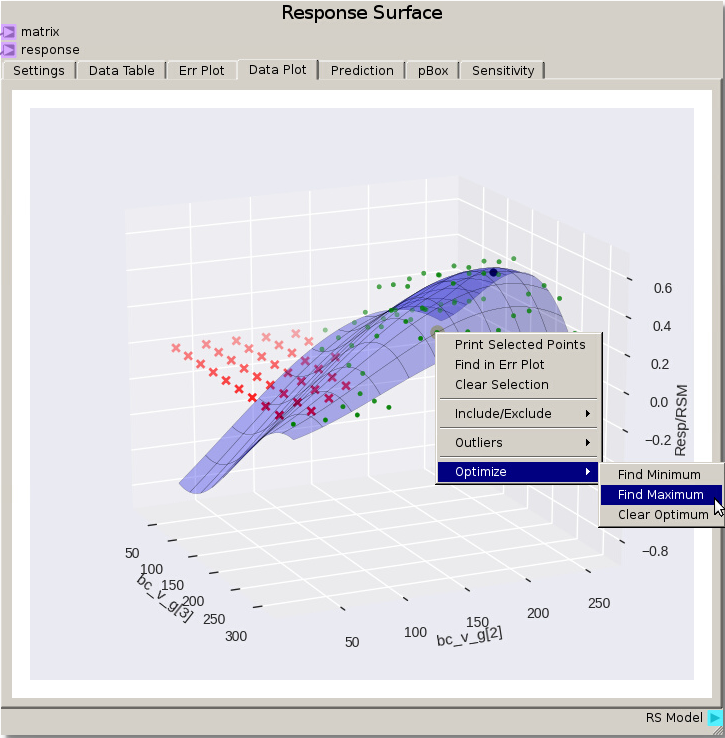Open the Sensitivity tab
This screenshot has width=725, height=738.
[503, 71]
